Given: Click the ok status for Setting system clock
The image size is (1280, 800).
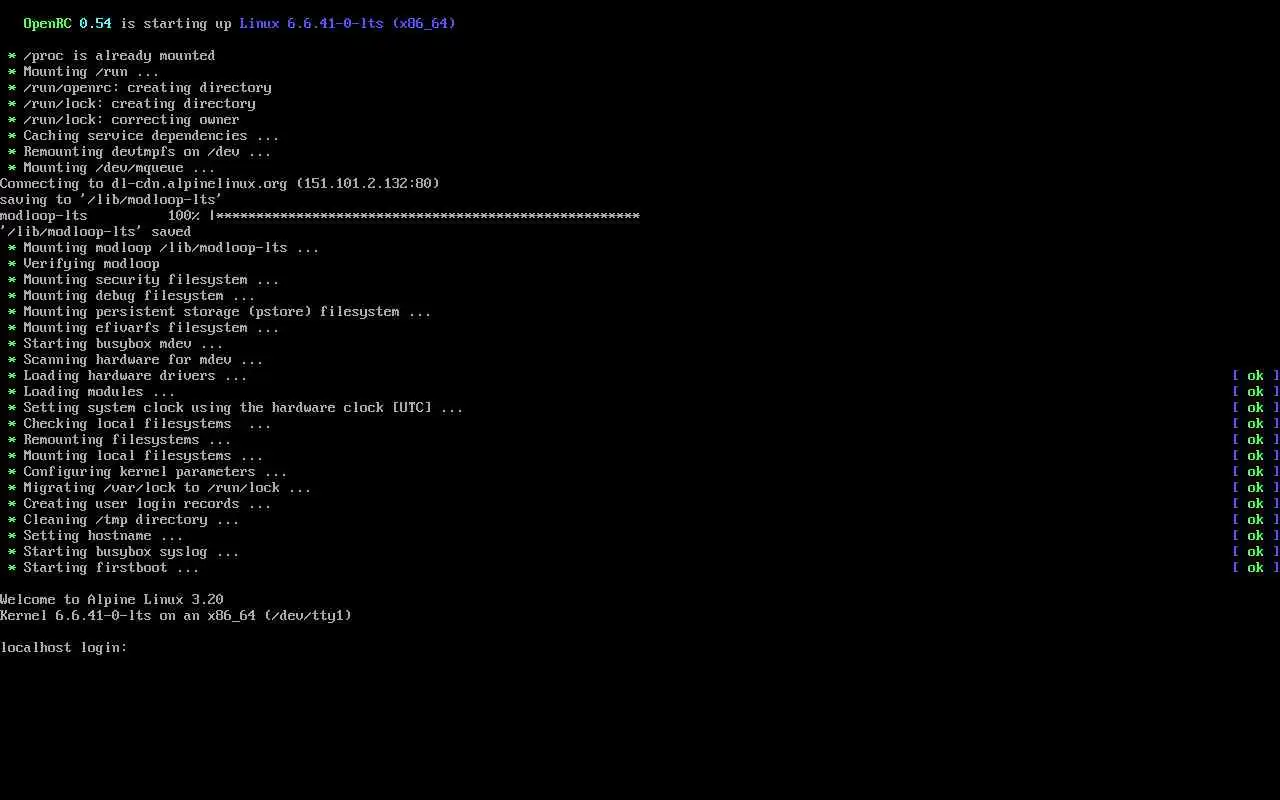Looking at the screenshot, I should (x=1255, y=407).
